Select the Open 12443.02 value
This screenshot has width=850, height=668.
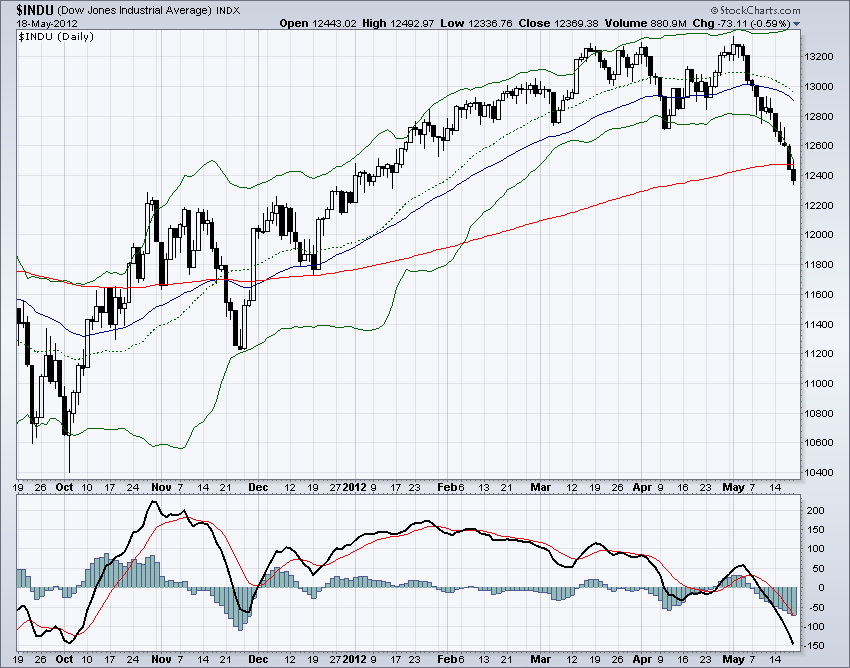318,23
